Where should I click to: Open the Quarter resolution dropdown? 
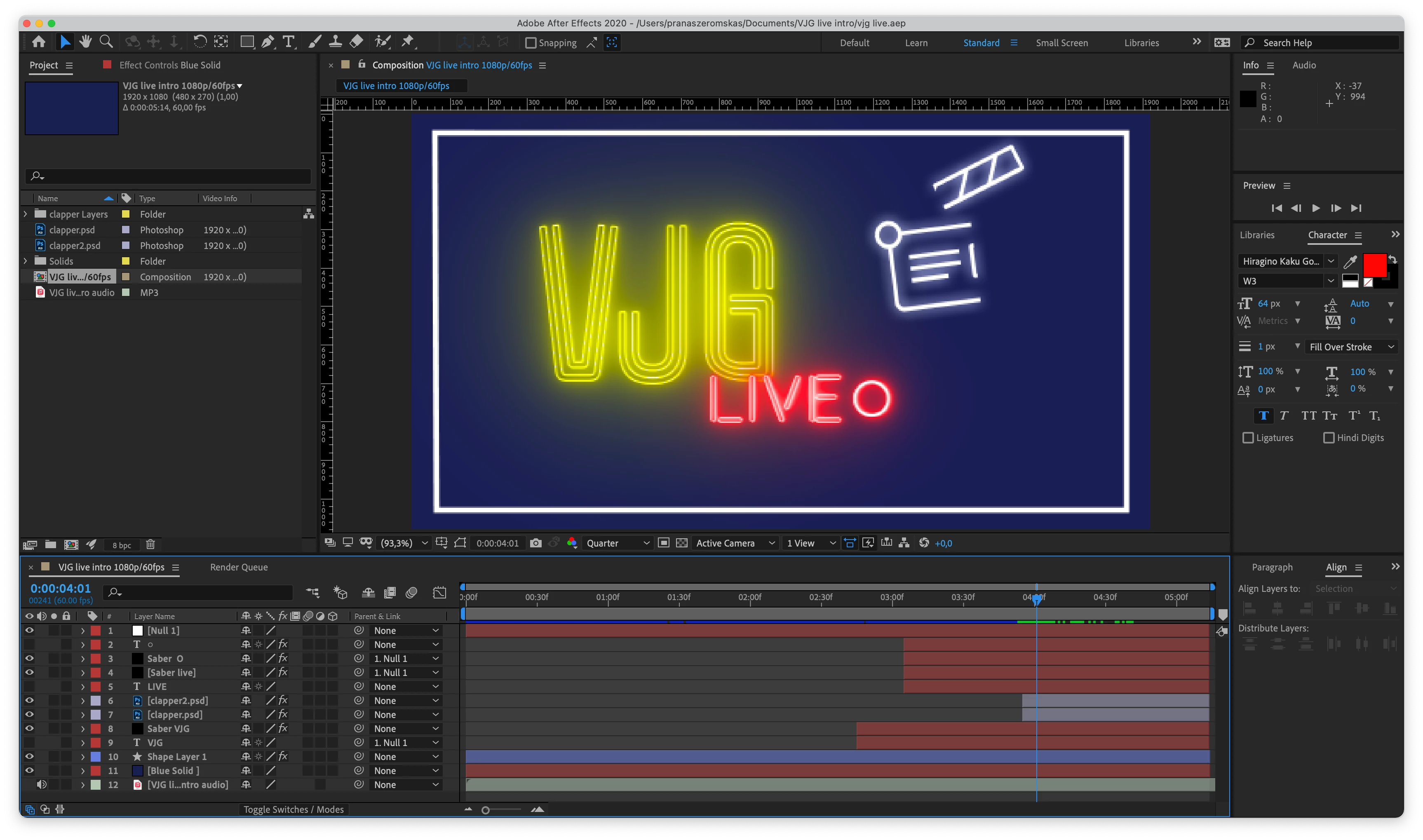tap(618, 543)
